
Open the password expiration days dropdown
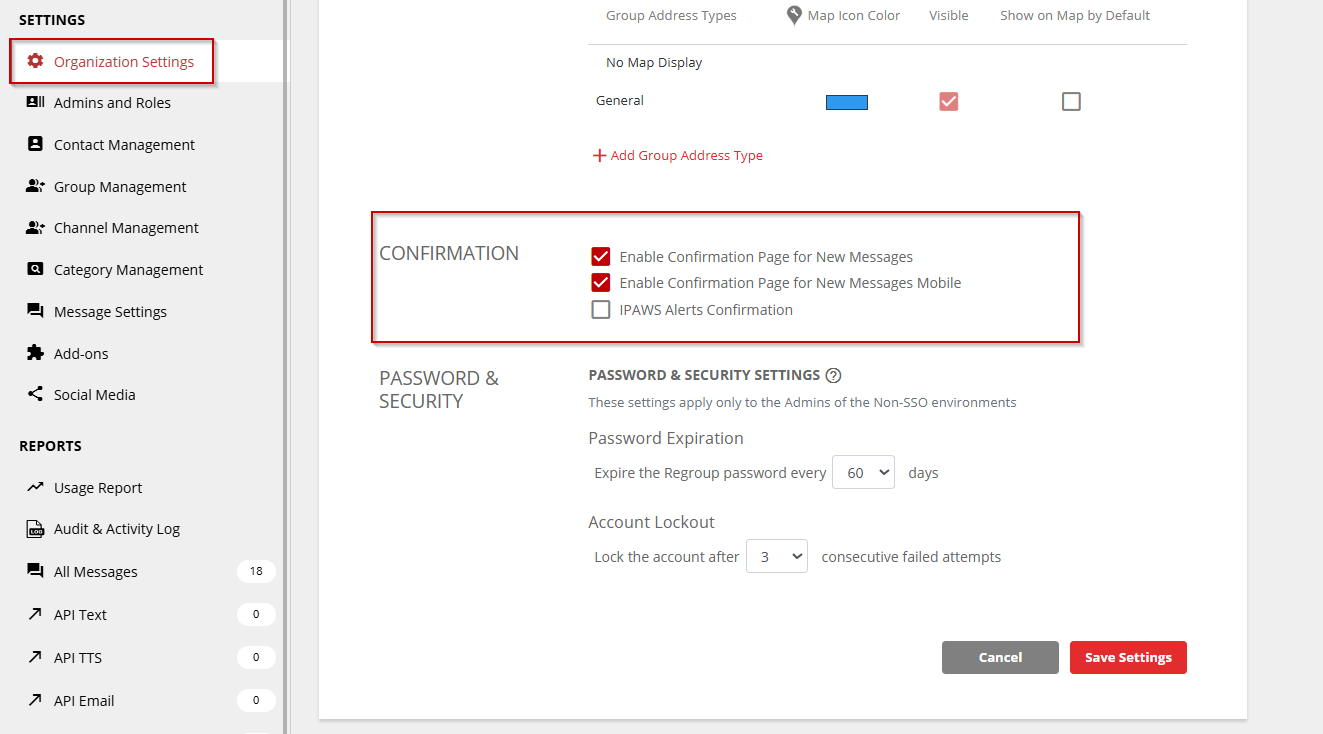pos(863,473)
